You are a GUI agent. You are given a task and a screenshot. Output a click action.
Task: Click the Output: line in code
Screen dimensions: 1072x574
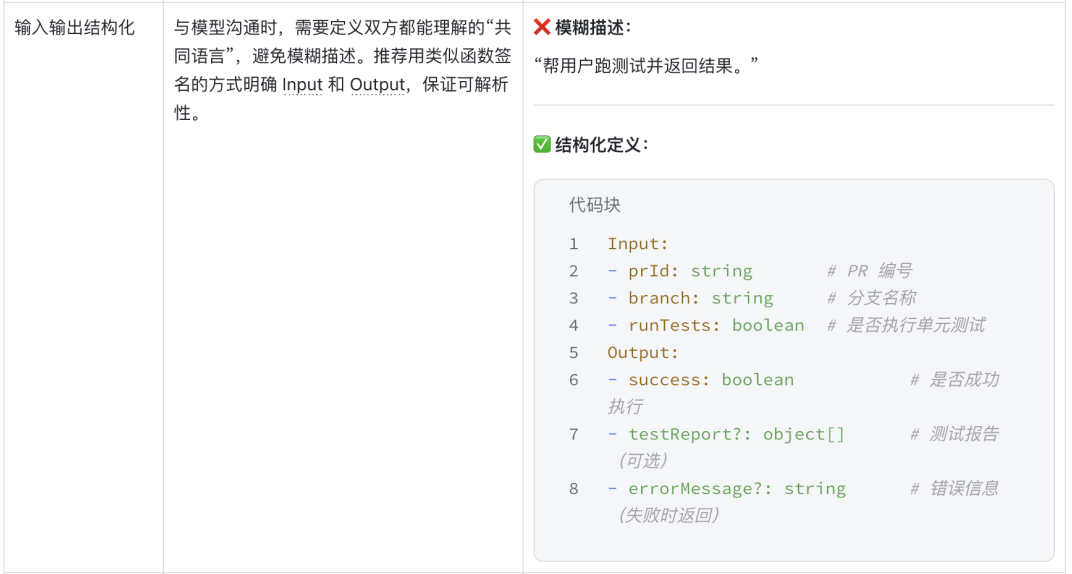pyautogui.click(x=643, y=353)
